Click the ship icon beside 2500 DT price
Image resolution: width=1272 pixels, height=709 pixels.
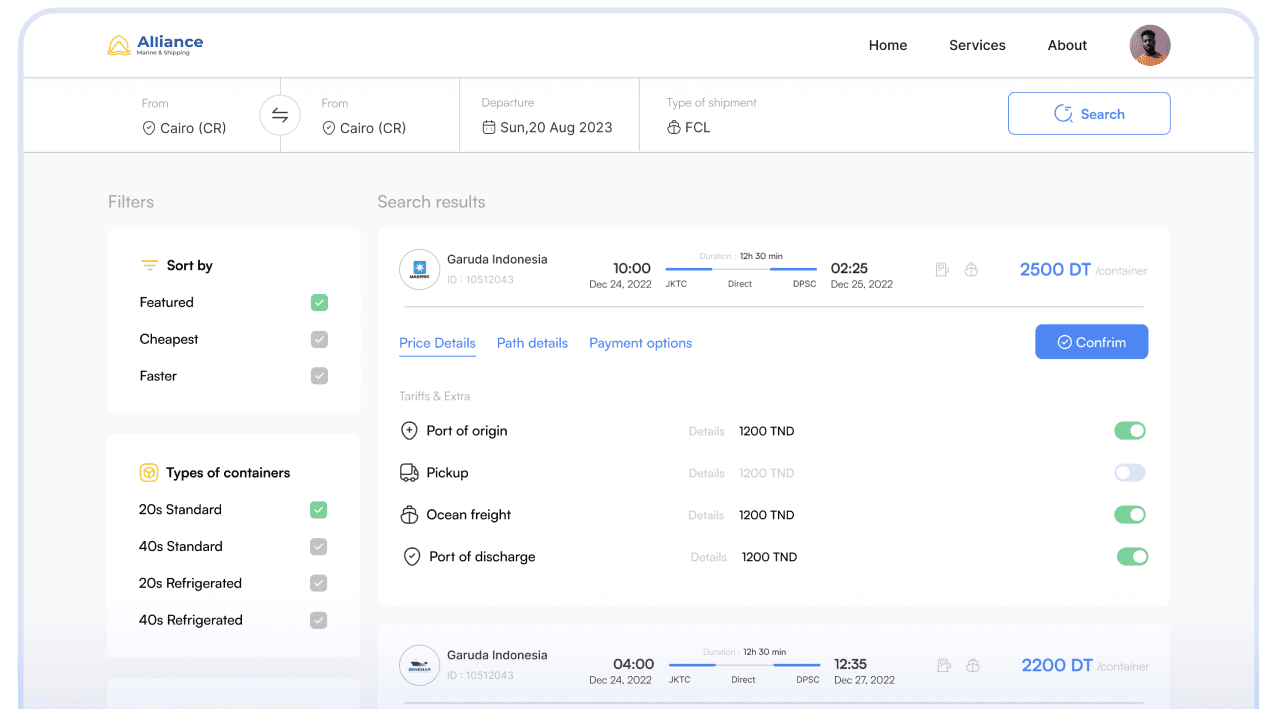(971, 269)
